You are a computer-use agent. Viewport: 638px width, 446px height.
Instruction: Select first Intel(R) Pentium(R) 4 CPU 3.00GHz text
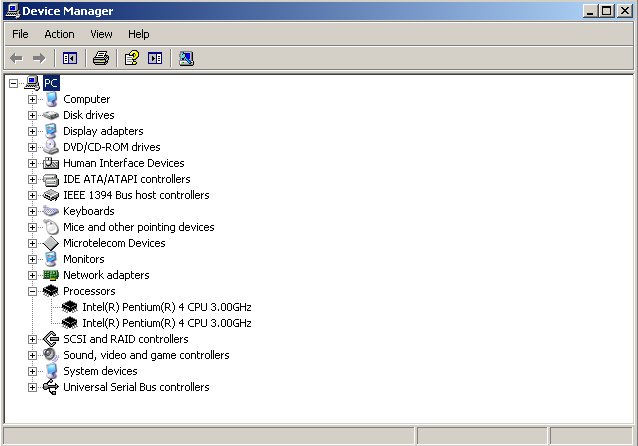click(167, 307)
